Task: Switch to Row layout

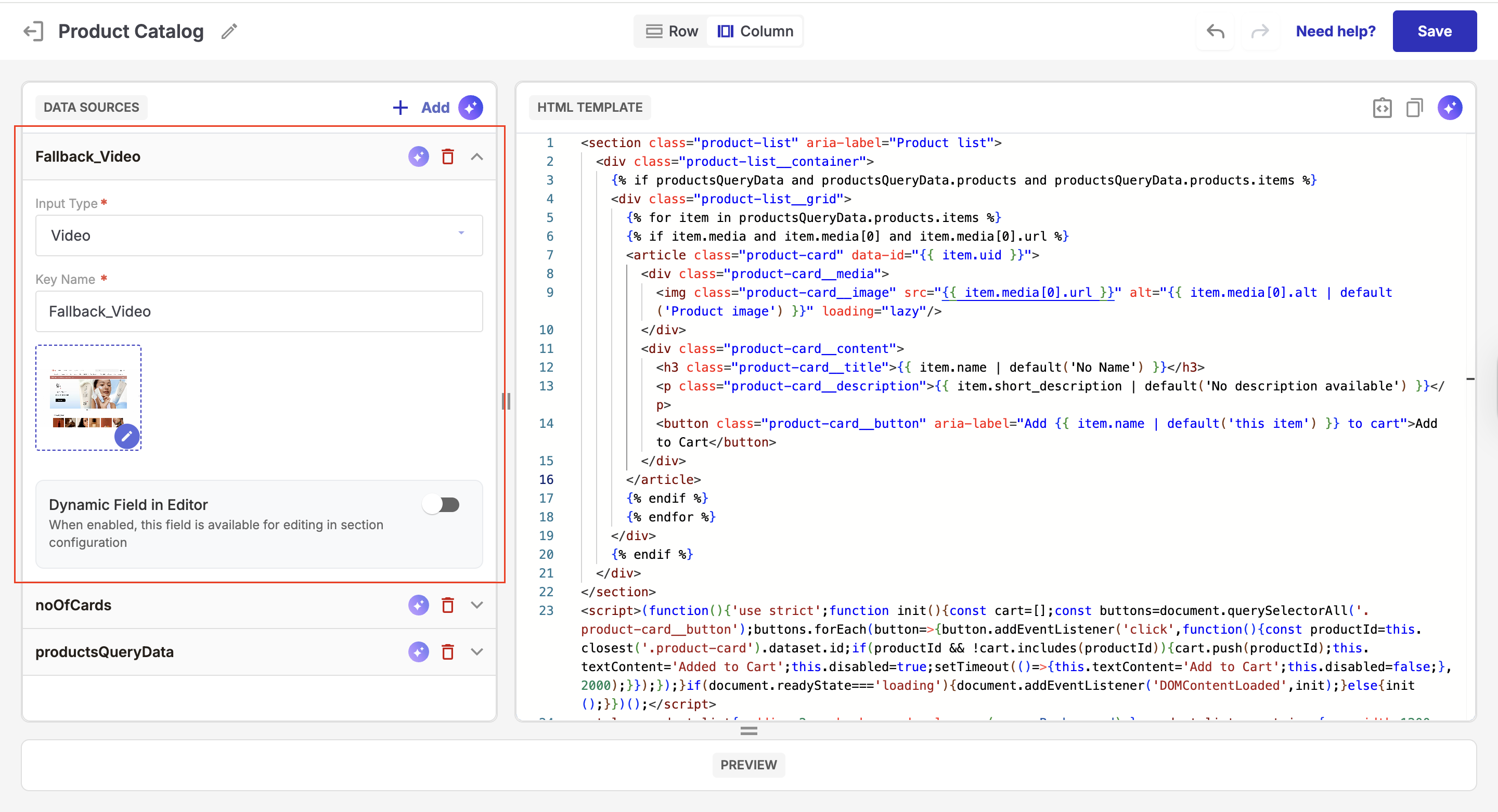Action: click(671, 31)
